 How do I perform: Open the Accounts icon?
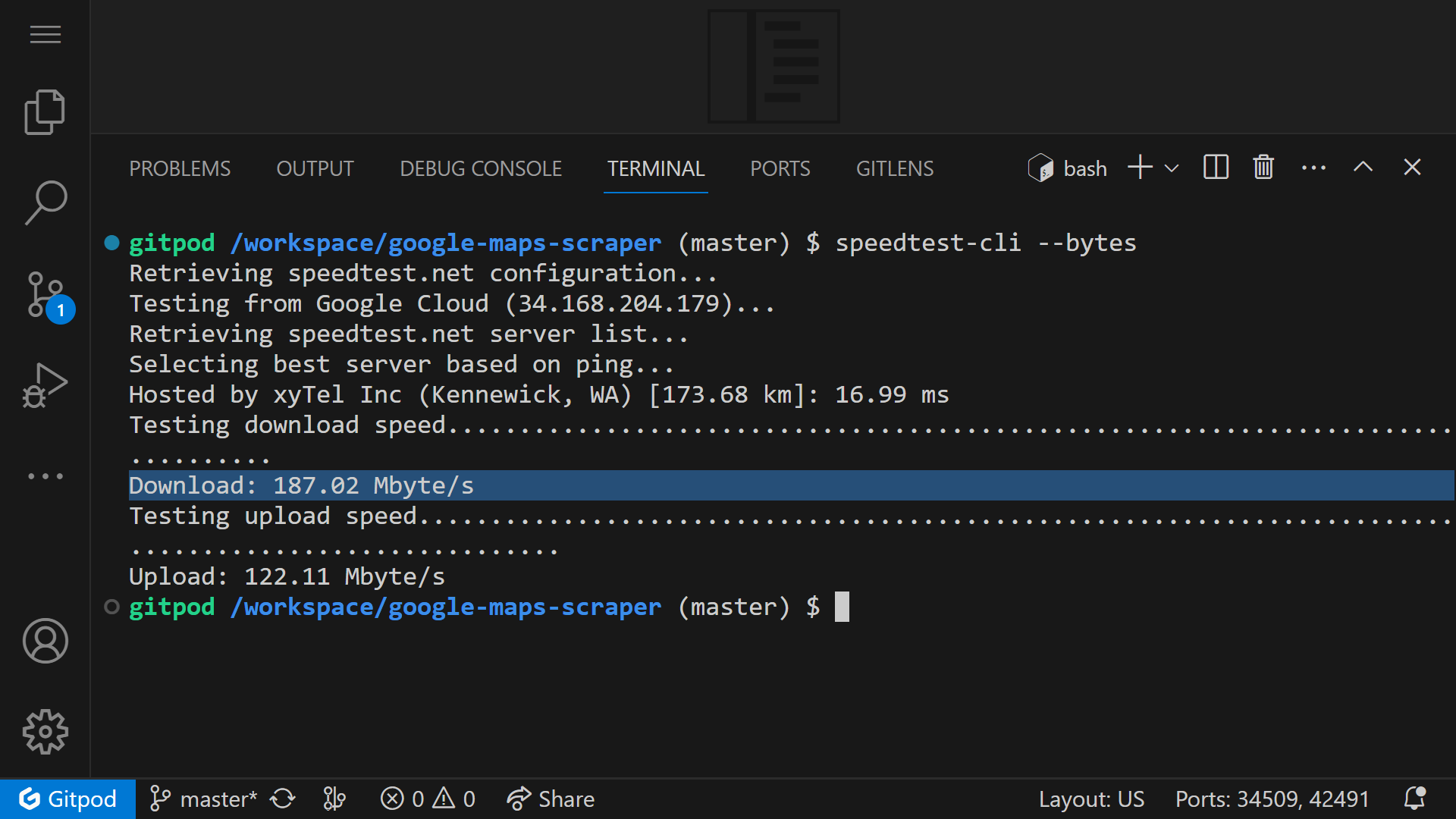(45, 641)
